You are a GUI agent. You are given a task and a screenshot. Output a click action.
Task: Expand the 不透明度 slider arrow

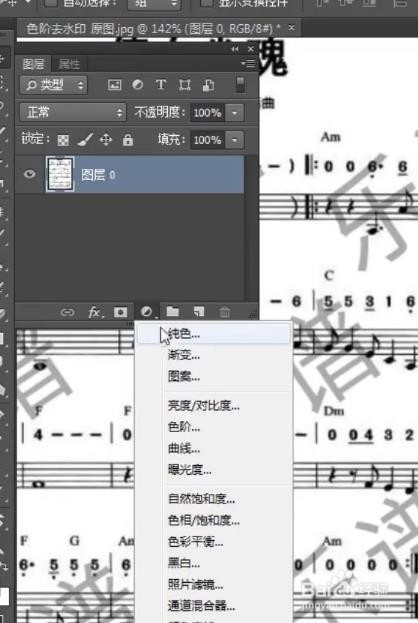click(234, 113)
